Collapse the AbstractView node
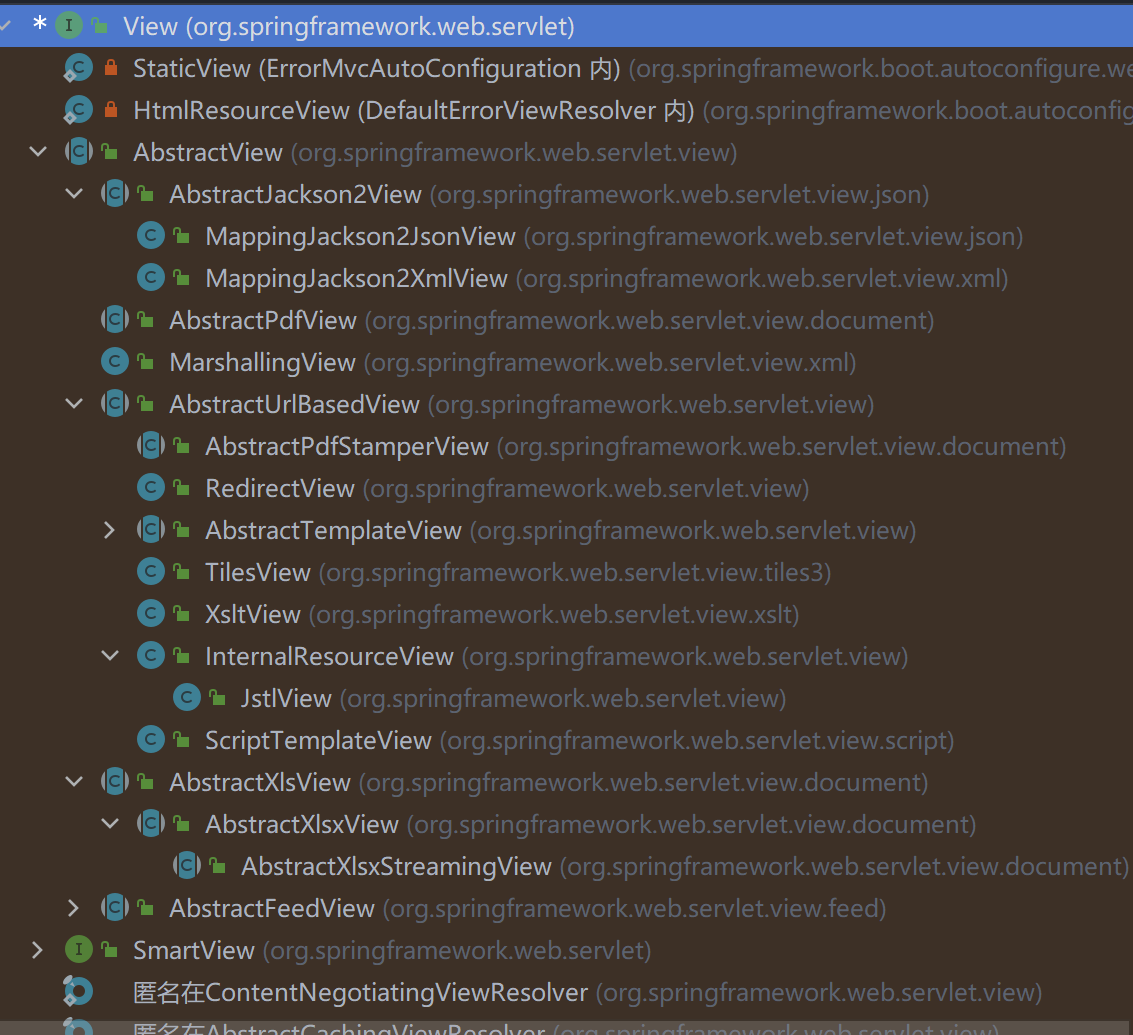This screenshot has height=1035, width=1133. pyautogui.click(x=38, y=152)
